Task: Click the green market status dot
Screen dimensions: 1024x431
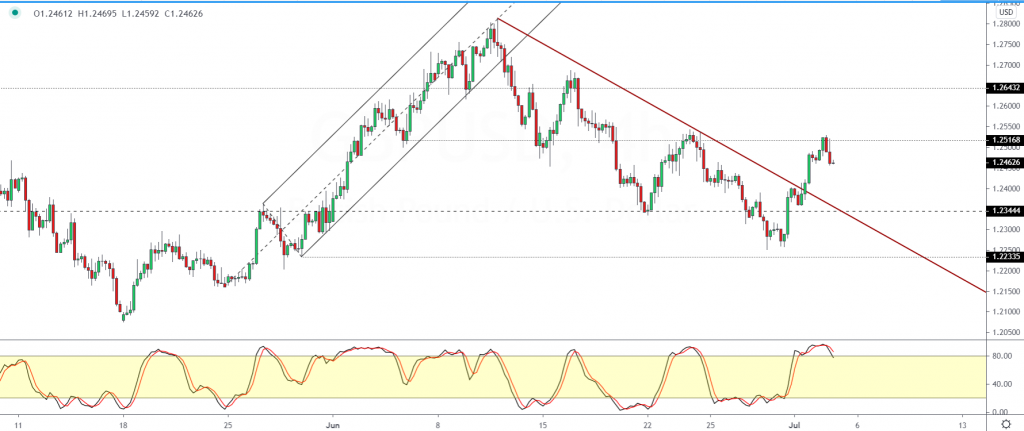Action: pos(15,12)
